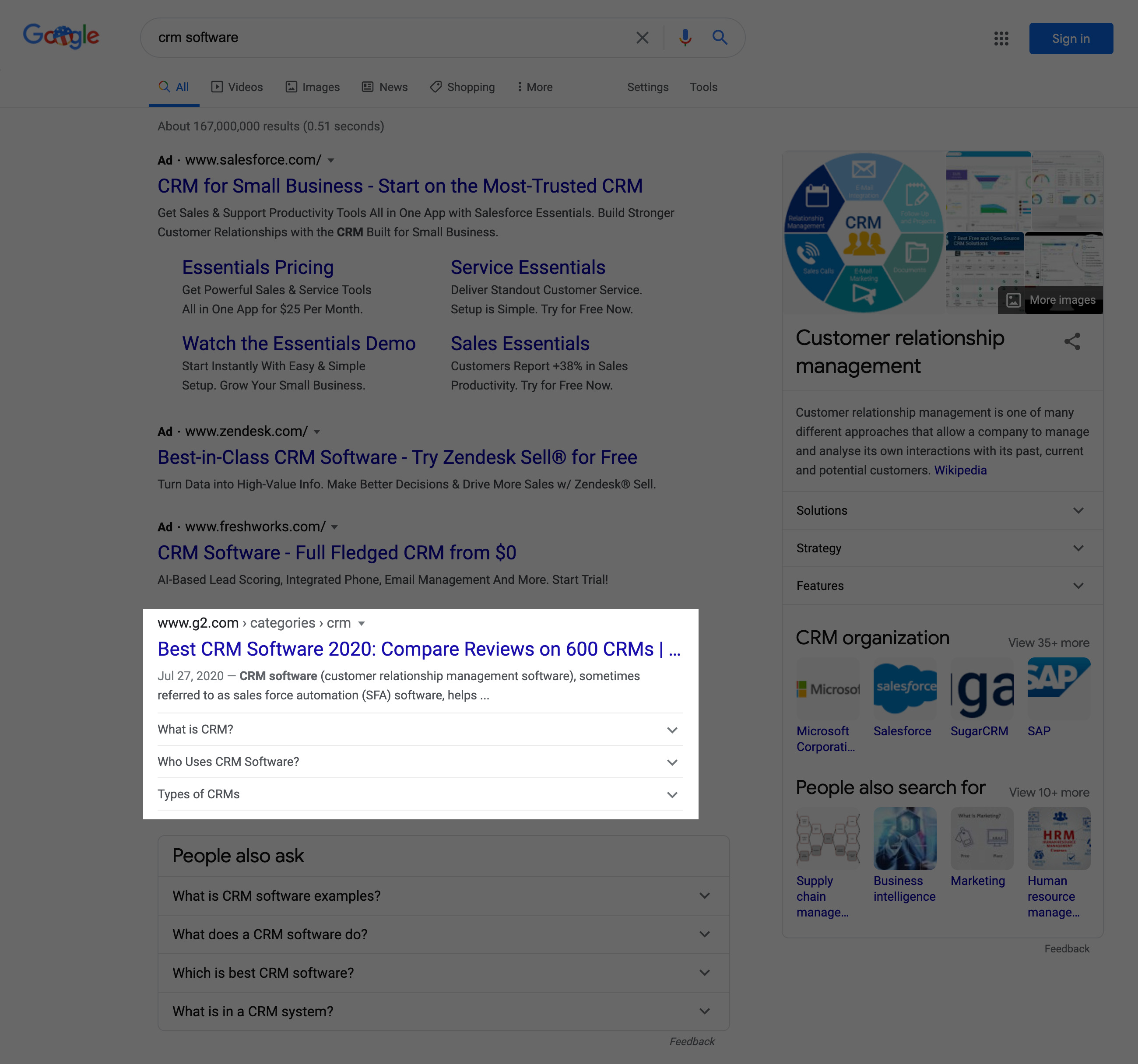Screen dimensions: 1138x1064
Task: Click Feedback below People also ask
Action: (x=692, y=1042)
